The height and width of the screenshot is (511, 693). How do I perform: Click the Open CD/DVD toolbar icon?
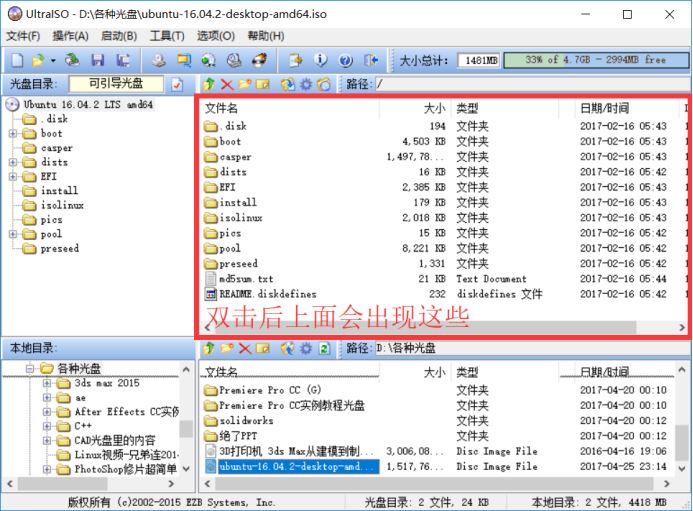tap(72, 60)
